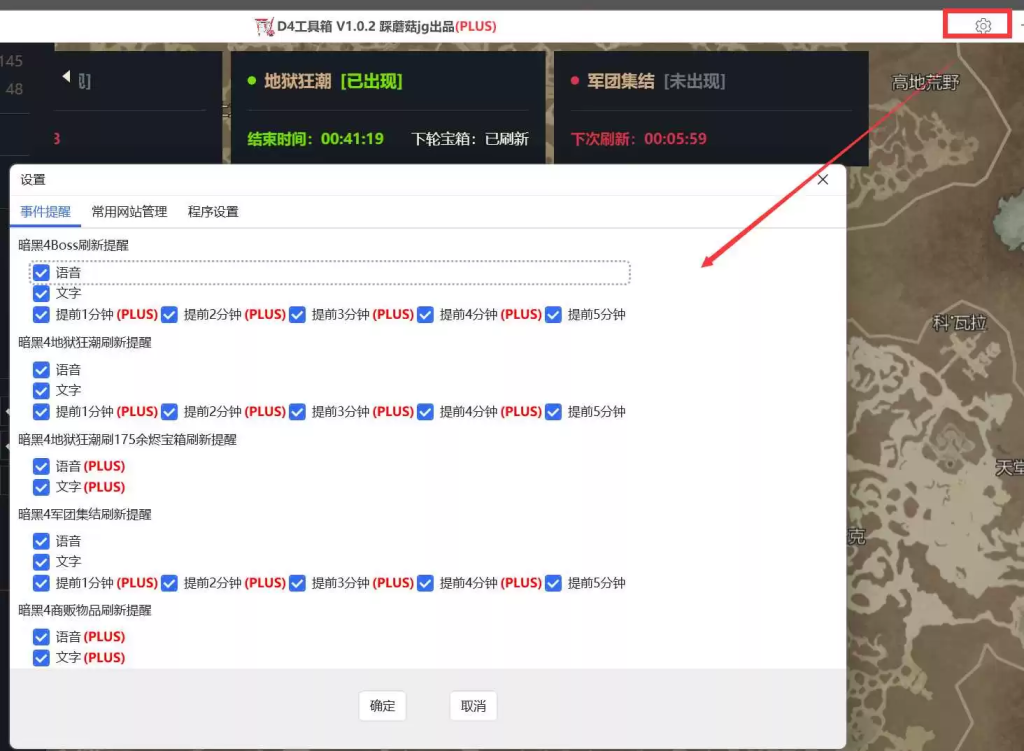1024x751 pixels.
Task: Toggle 军团集结 语音 checkbox
Action: pos(41,541)
